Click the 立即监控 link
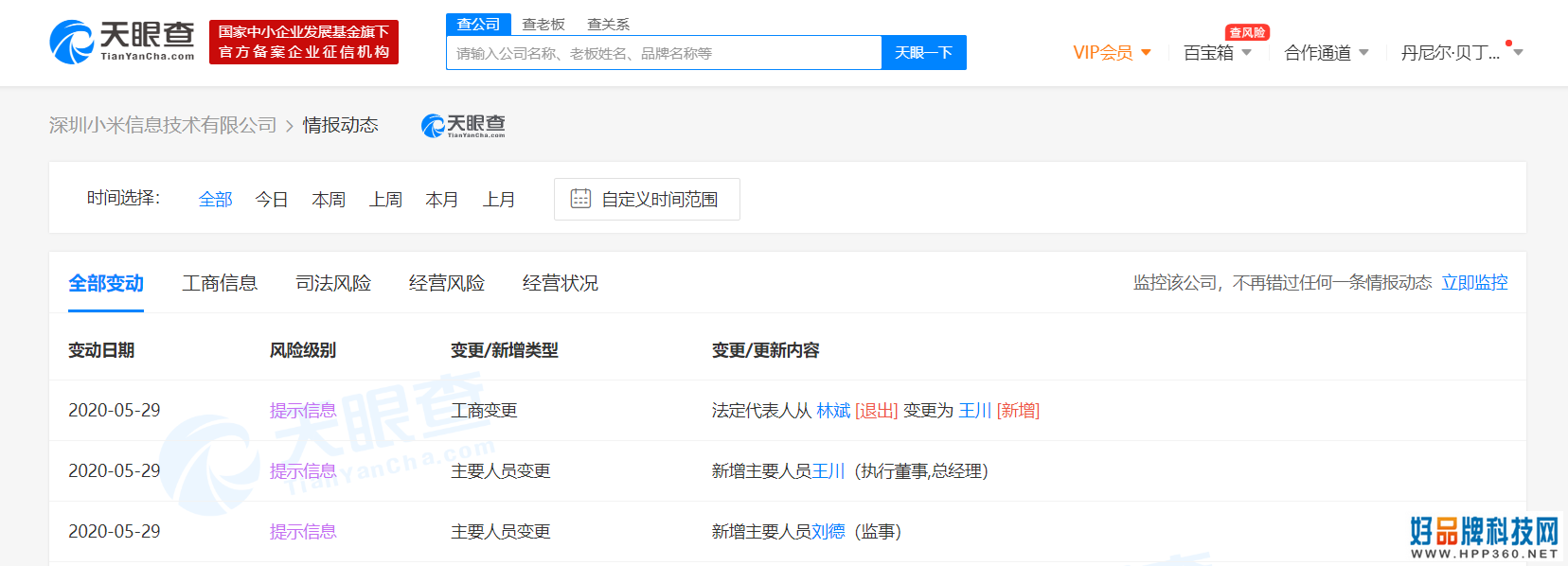The height and width of the screenshot is (566, 1568). click(1474, 282)
